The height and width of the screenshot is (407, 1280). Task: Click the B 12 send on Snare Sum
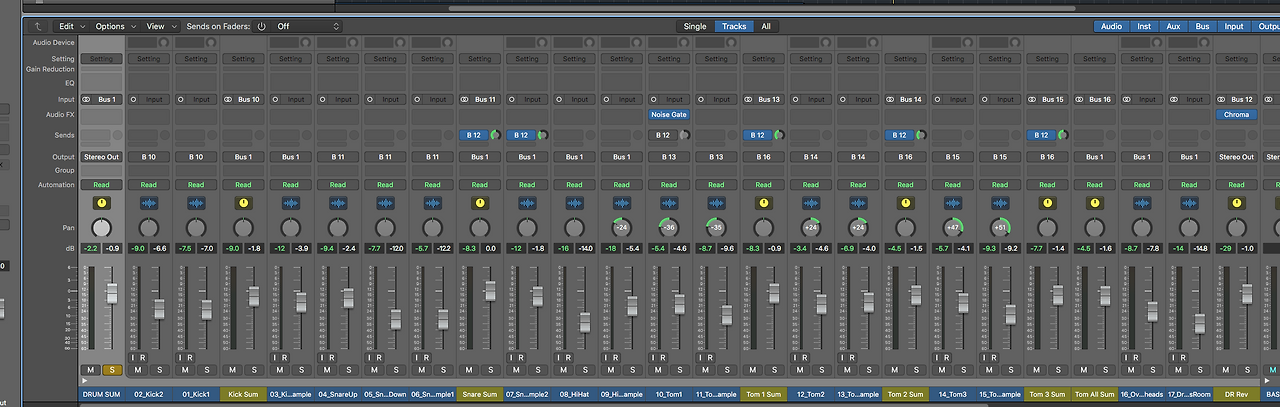coord(474,135)
